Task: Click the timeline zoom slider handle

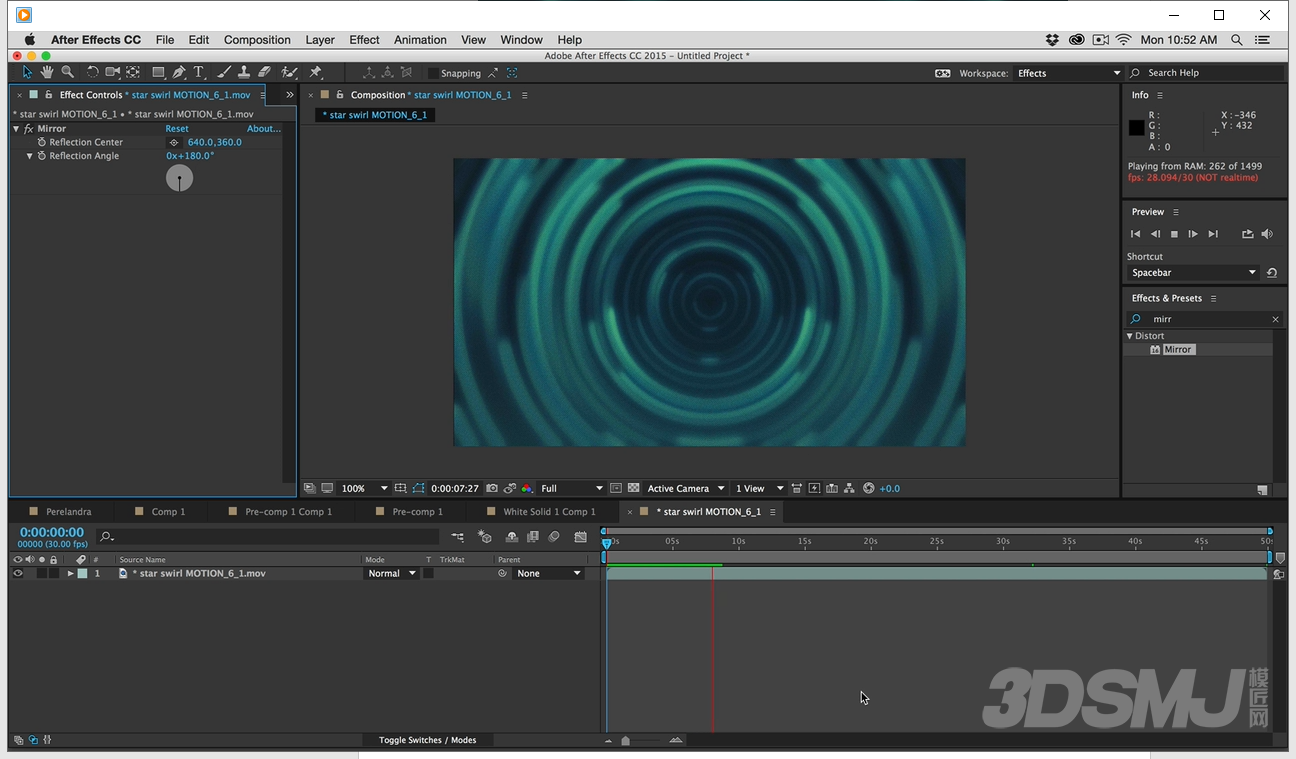Action: [x=625, y=741]
